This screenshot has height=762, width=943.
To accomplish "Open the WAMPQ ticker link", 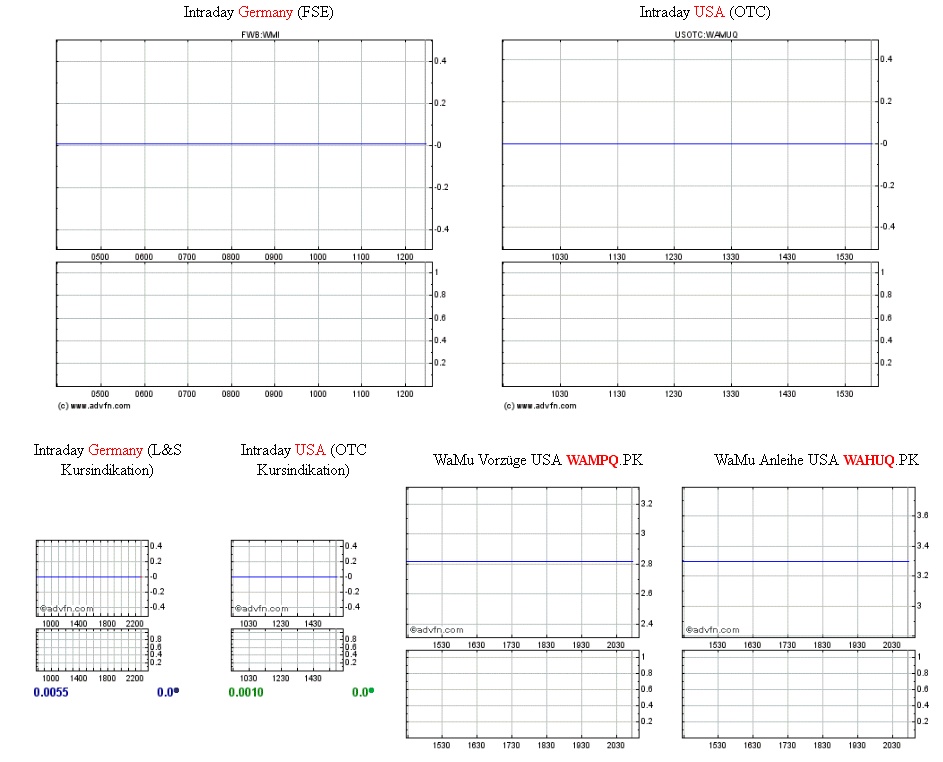I will [x=592, y=460].
